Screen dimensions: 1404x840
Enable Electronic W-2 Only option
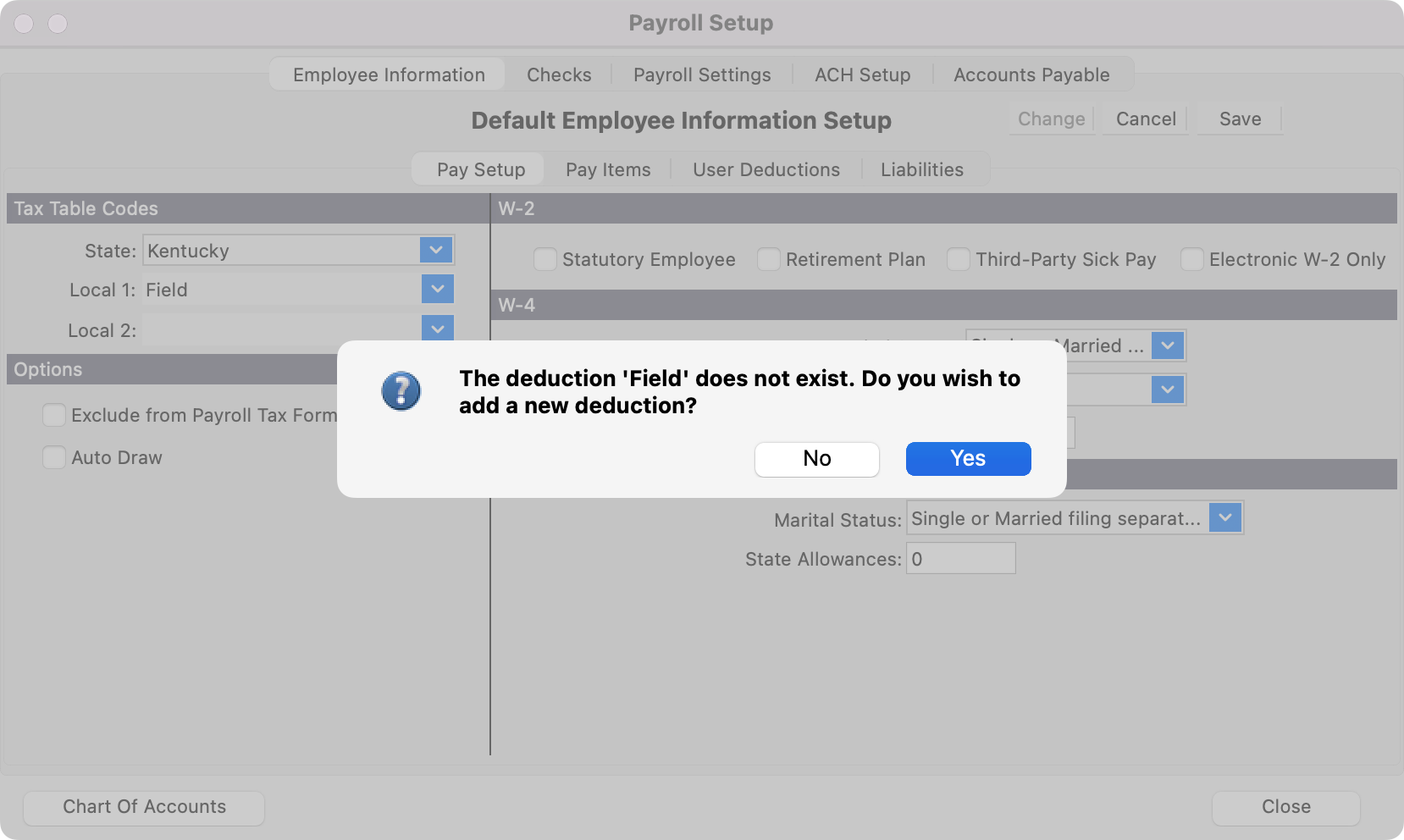click(x=1192, y=259)
